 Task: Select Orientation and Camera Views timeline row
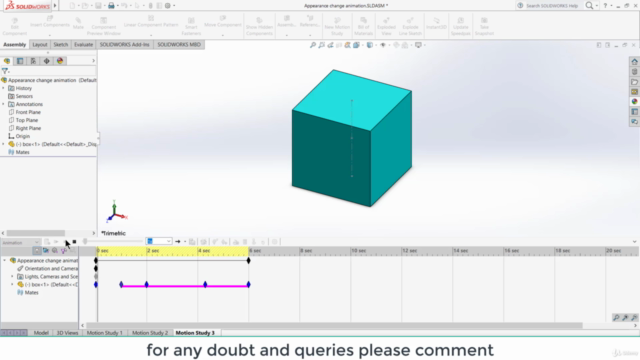click(47, 269)
